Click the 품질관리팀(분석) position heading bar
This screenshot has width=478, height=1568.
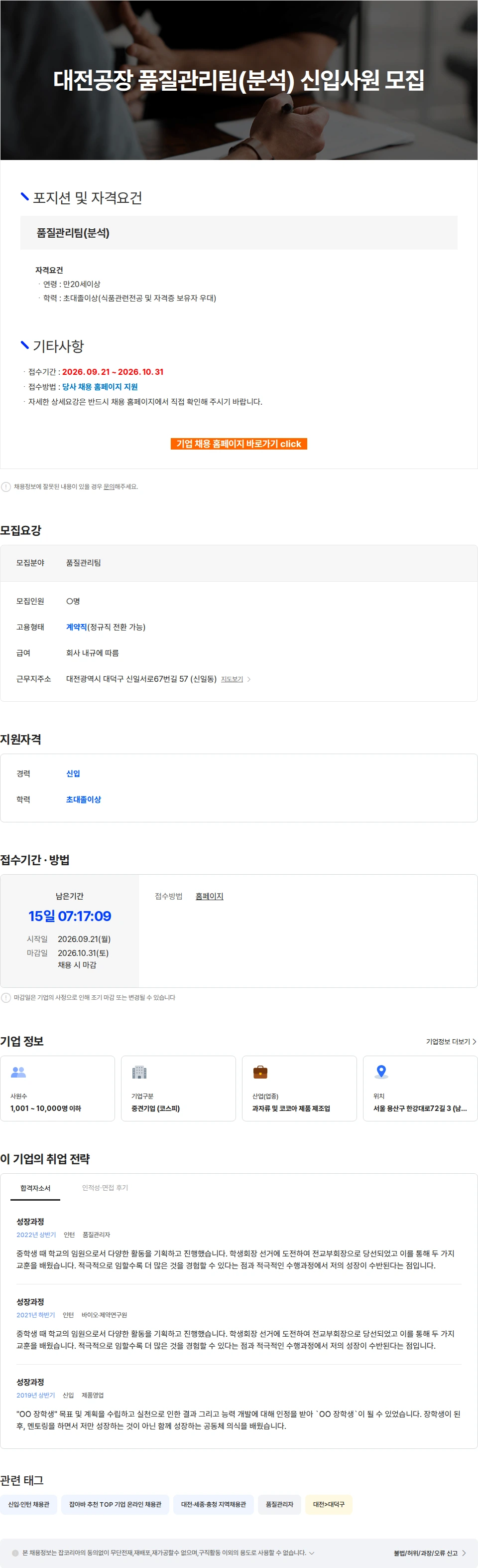click(239, 233)
